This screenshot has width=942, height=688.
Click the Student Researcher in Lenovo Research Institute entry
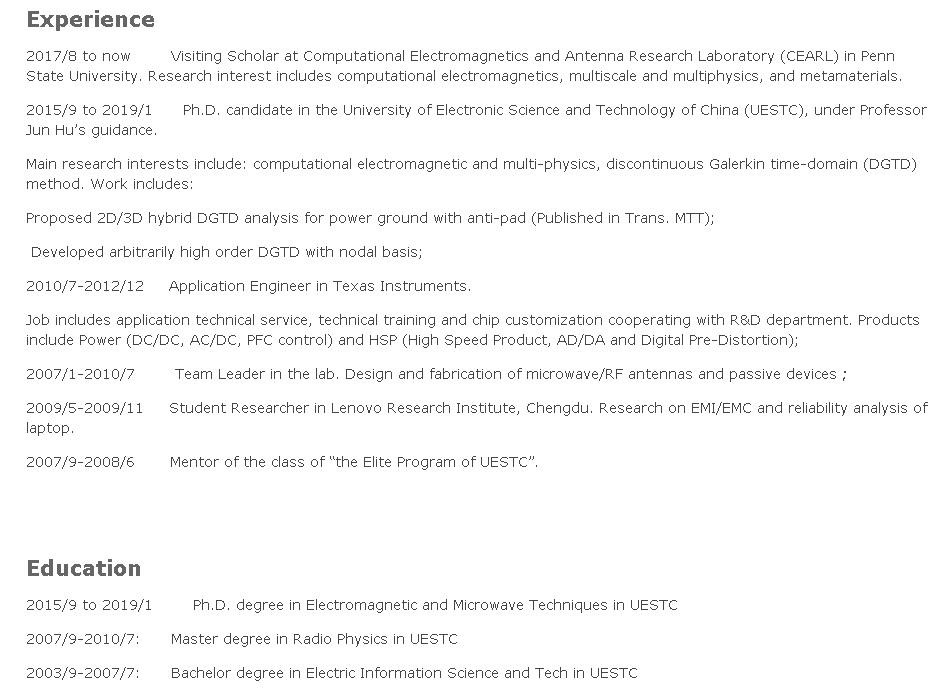548,408
